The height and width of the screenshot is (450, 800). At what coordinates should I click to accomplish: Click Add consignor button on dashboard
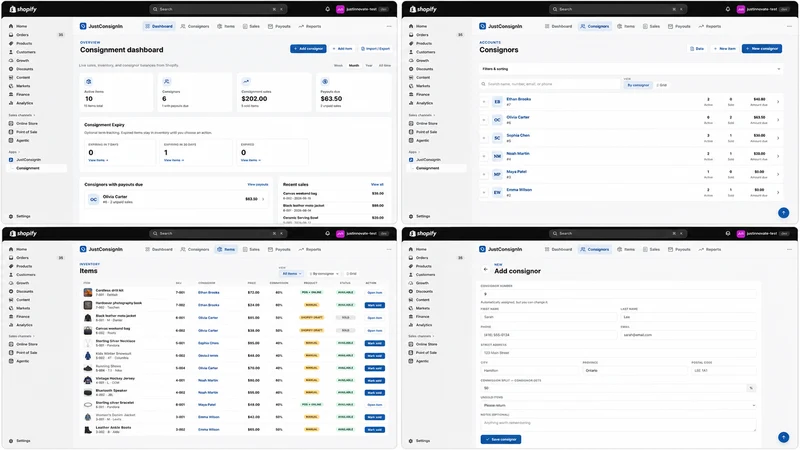(308, 48)
